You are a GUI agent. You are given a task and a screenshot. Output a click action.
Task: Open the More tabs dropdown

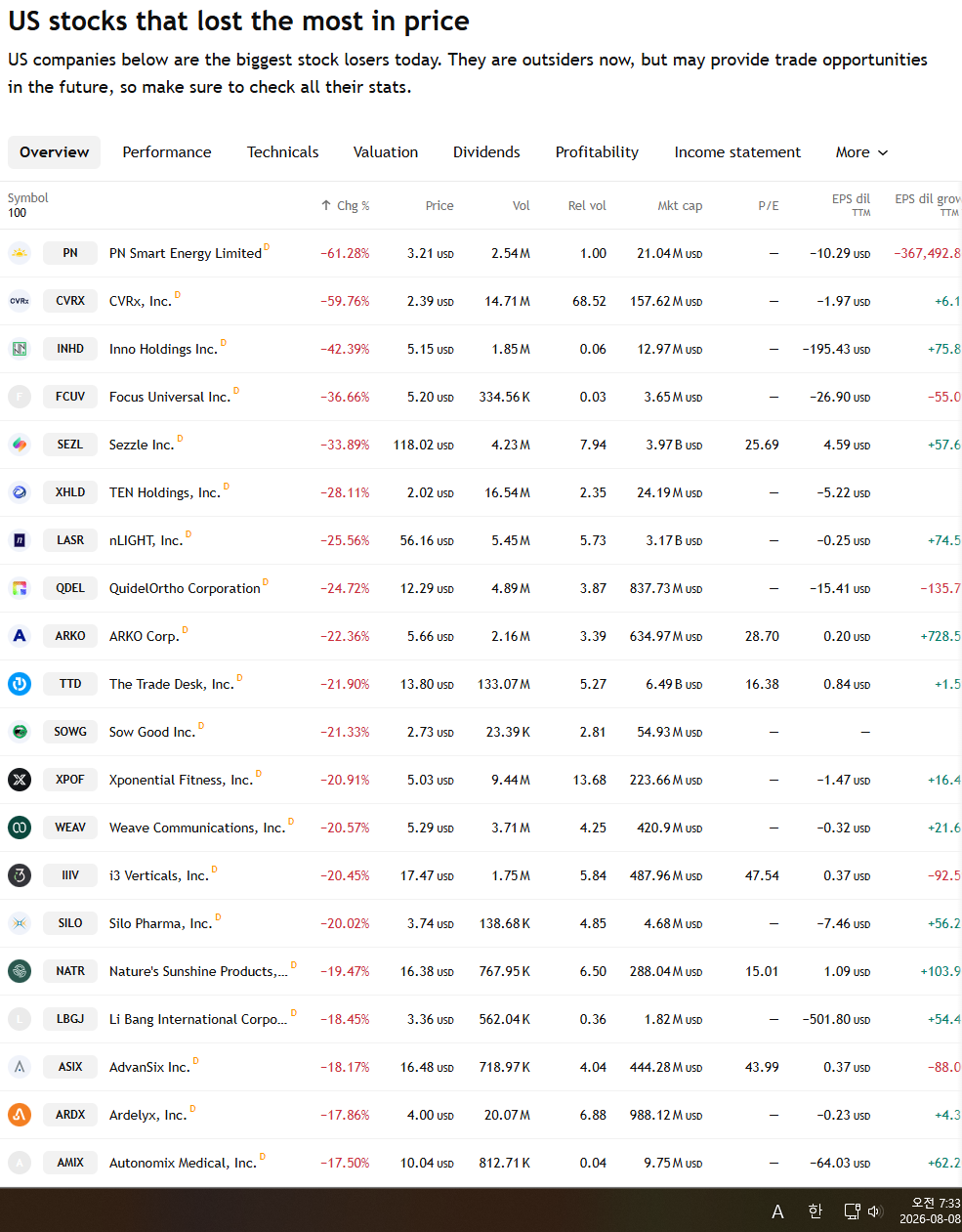tap(861, 152)
